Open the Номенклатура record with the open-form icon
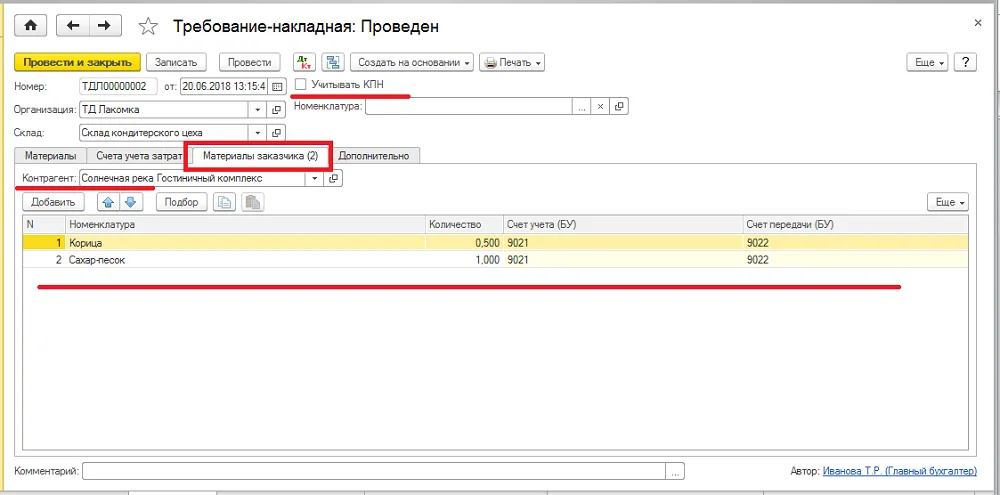 coord(619,107)
